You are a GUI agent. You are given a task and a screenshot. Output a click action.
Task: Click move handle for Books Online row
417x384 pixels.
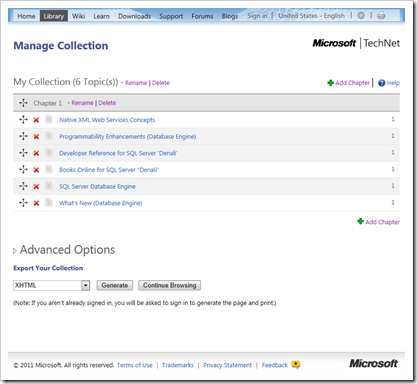[23, 169]
